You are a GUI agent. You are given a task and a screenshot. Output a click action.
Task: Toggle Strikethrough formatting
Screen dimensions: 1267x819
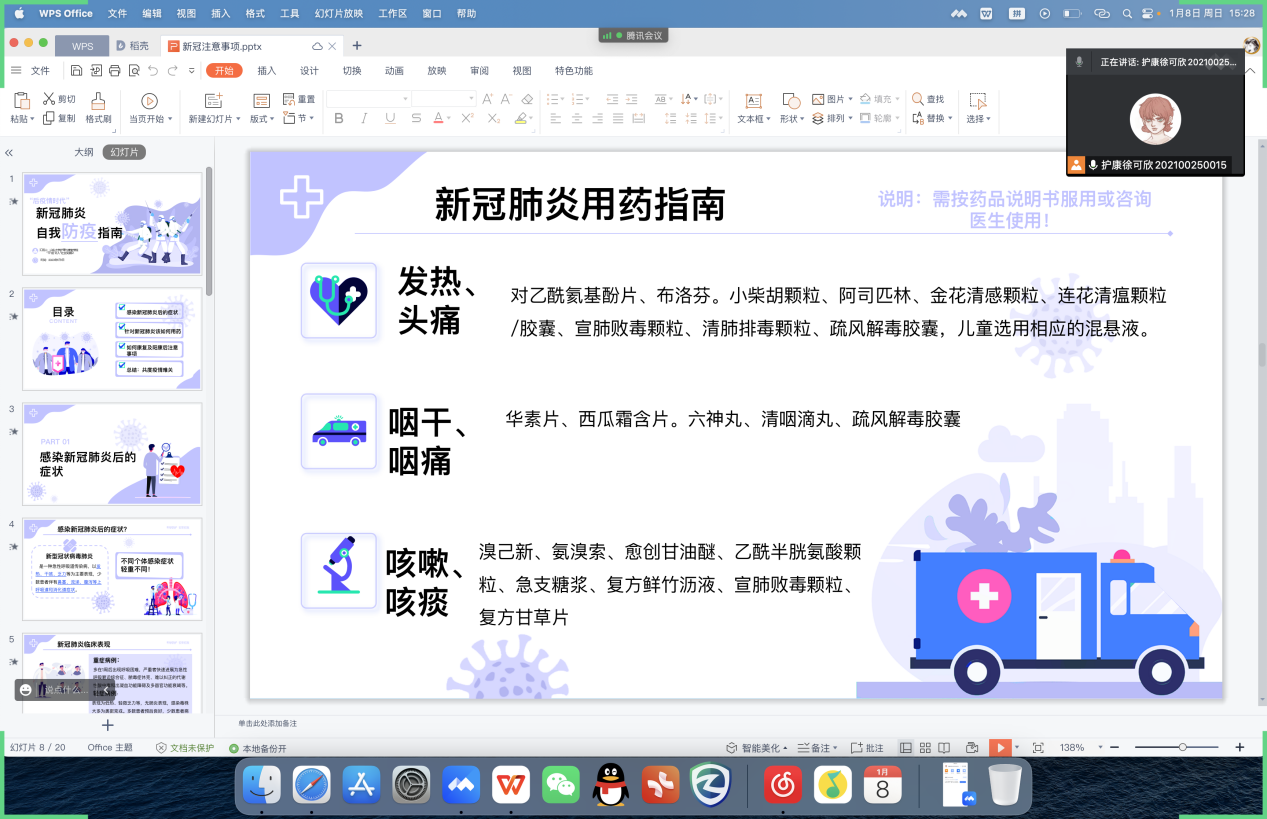coord(414,118)
